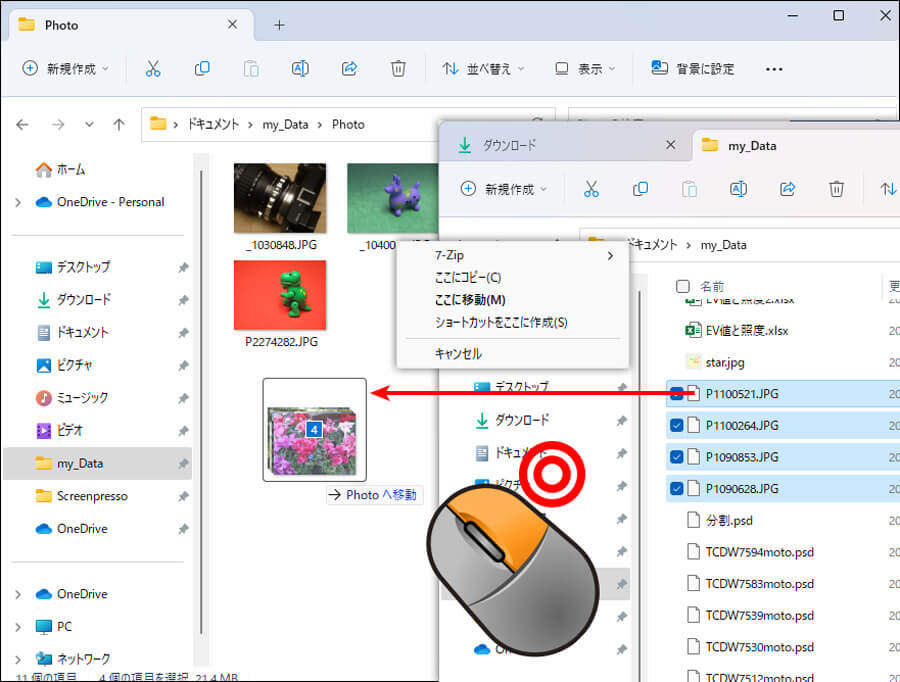Open the 新規作成 menu in Photo window
The image size is (900, 682).
coord(65,69)
